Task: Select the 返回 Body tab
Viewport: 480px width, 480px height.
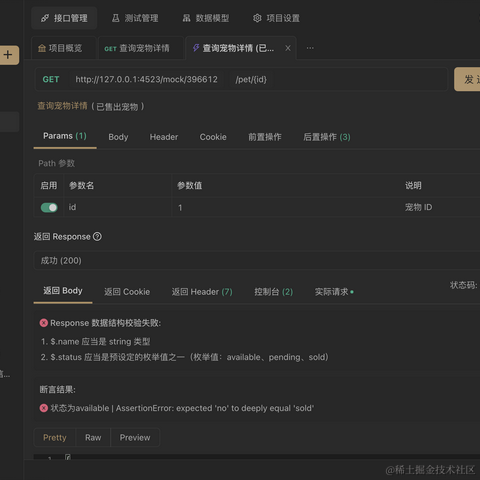Action: click(63, 291)
